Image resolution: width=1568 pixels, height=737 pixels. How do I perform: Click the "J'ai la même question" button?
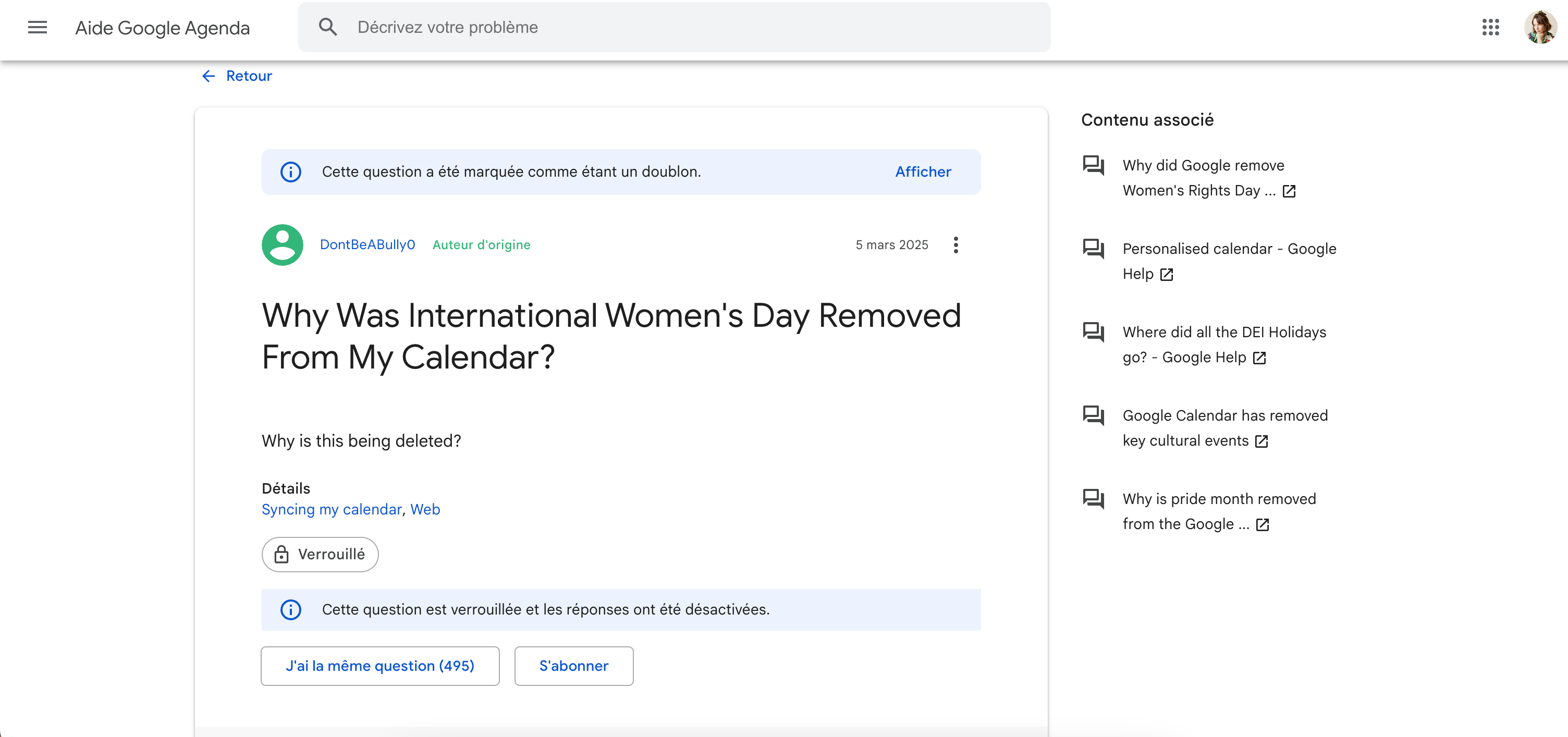tap(380, 666)
